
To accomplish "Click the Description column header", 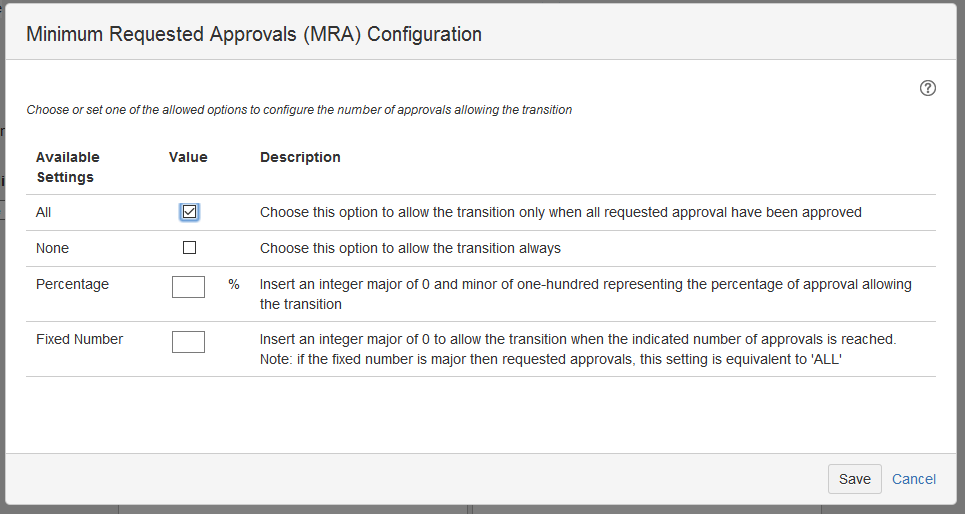I will pos(300,157).
